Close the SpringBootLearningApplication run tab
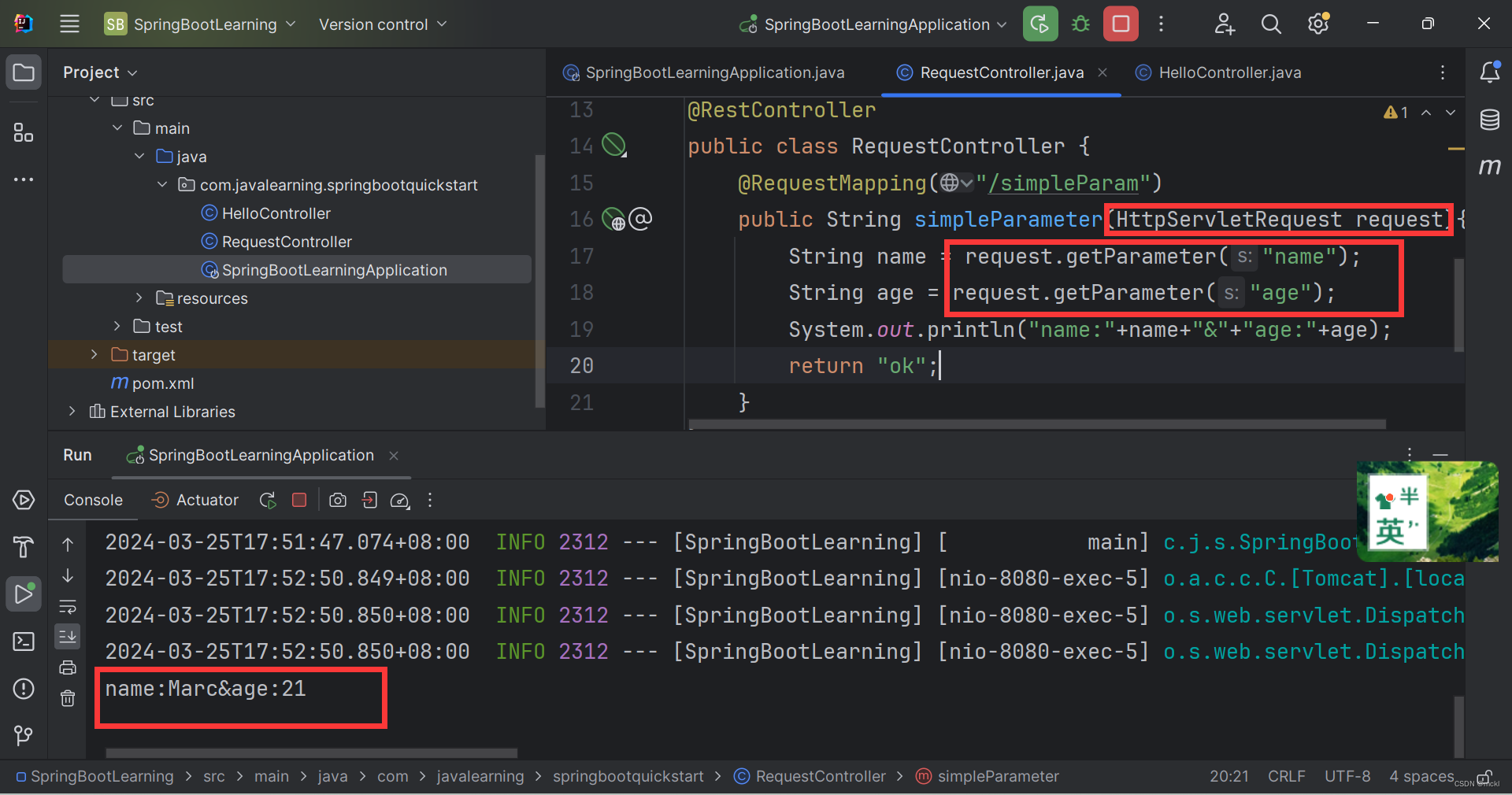Image resolution: width=1512 pixels, height=795 pixels. tap(394, 456)
